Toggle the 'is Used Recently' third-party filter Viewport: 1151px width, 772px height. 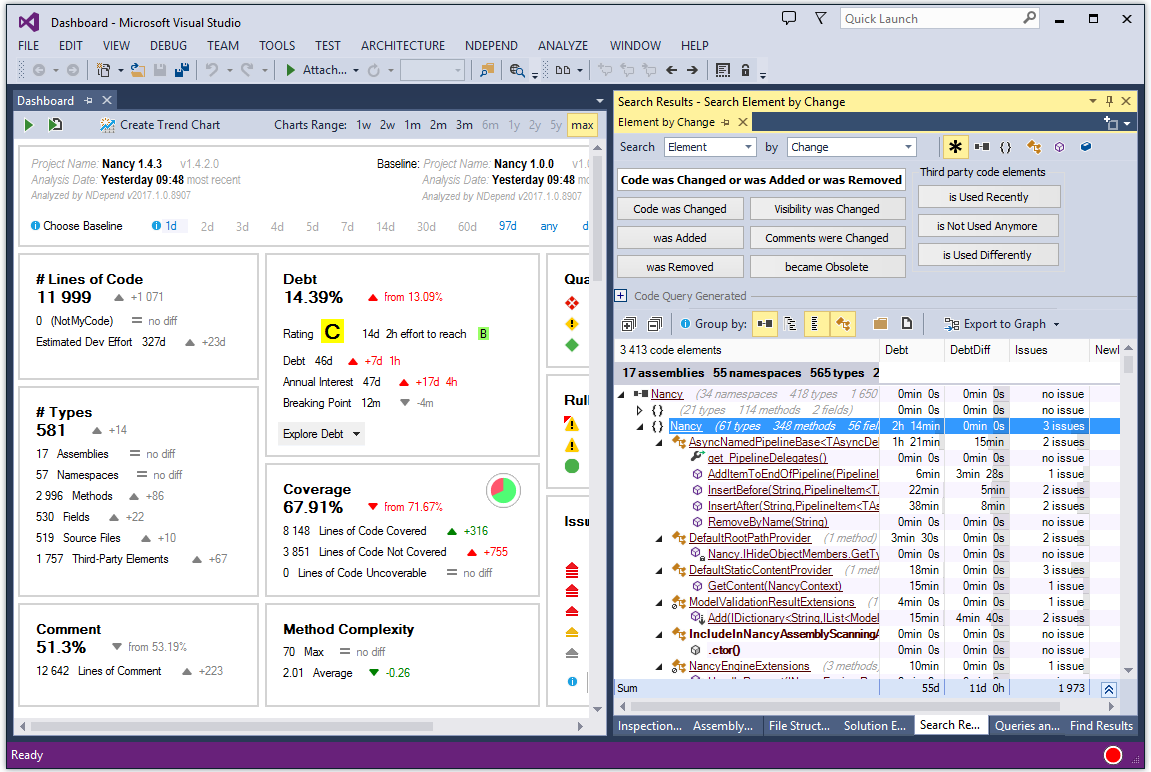988,197
